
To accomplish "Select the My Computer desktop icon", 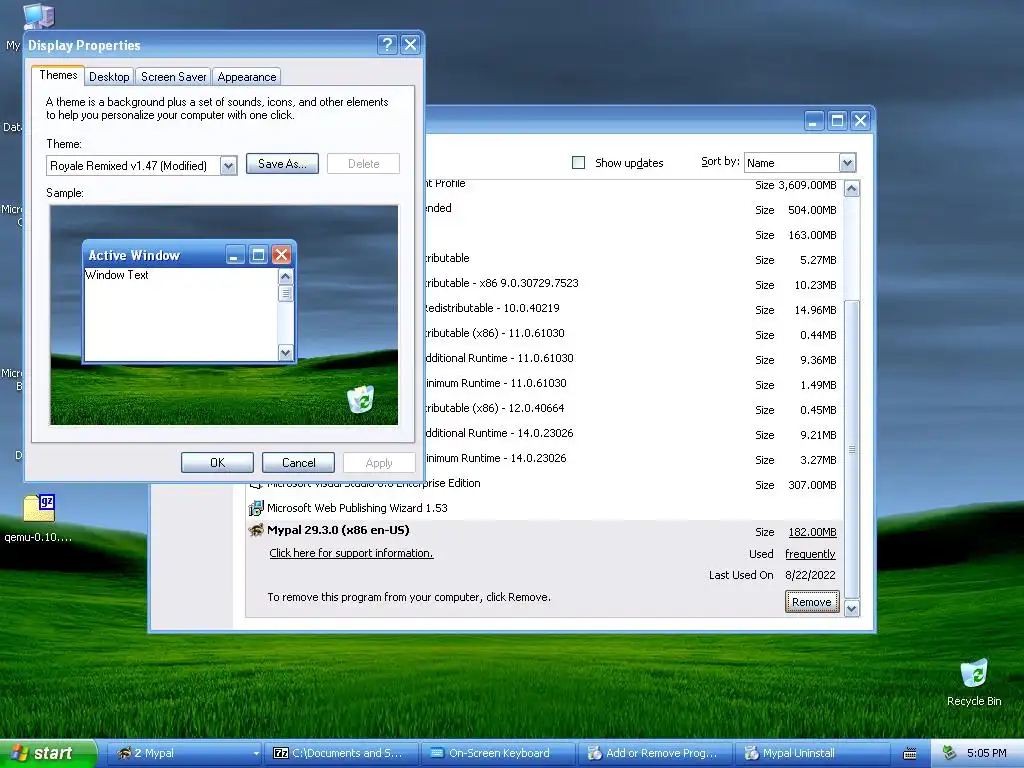I will pos(38,16).
